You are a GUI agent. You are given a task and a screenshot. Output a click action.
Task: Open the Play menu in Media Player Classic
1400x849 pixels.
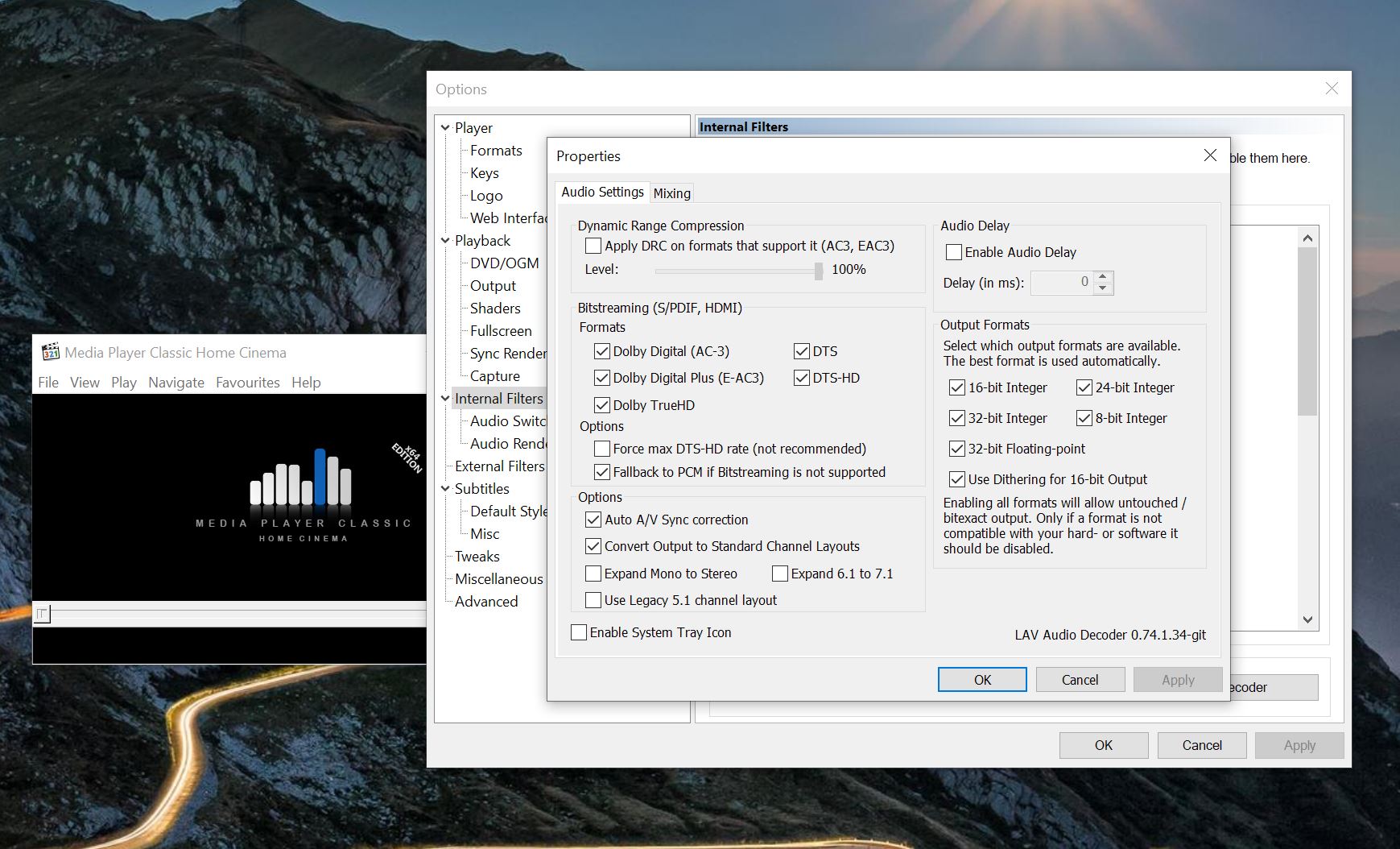(123, 382)
